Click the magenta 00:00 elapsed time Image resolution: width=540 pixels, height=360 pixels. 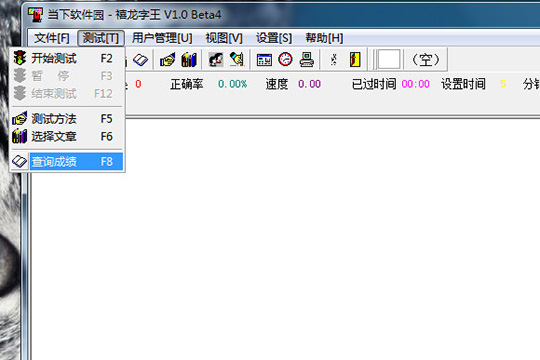[416, 84]
